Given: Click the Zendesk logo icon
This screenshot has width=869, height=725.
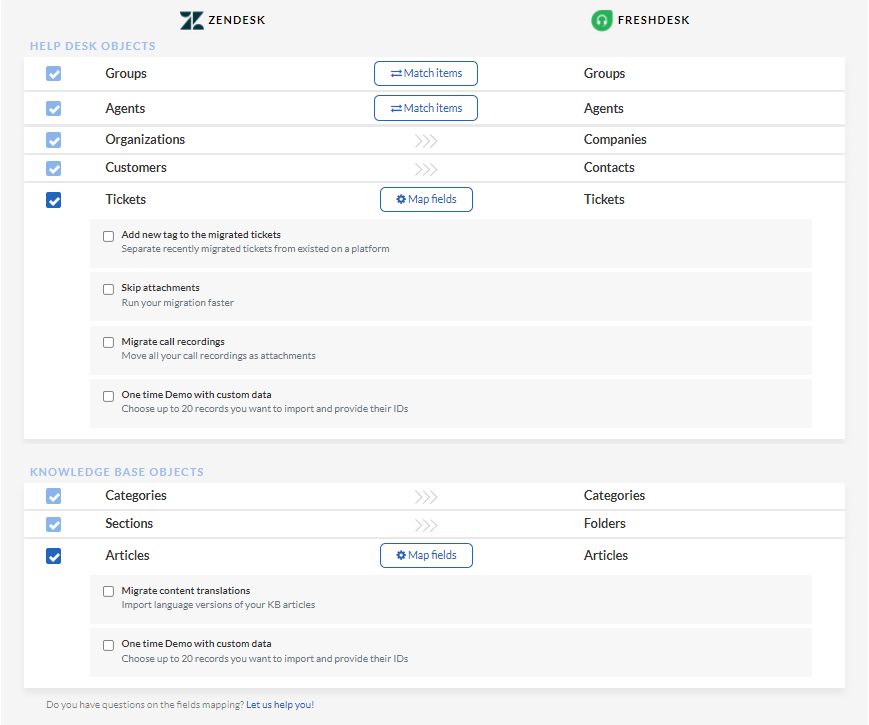Looking at the screenshot, I should (x=192, y=21).
